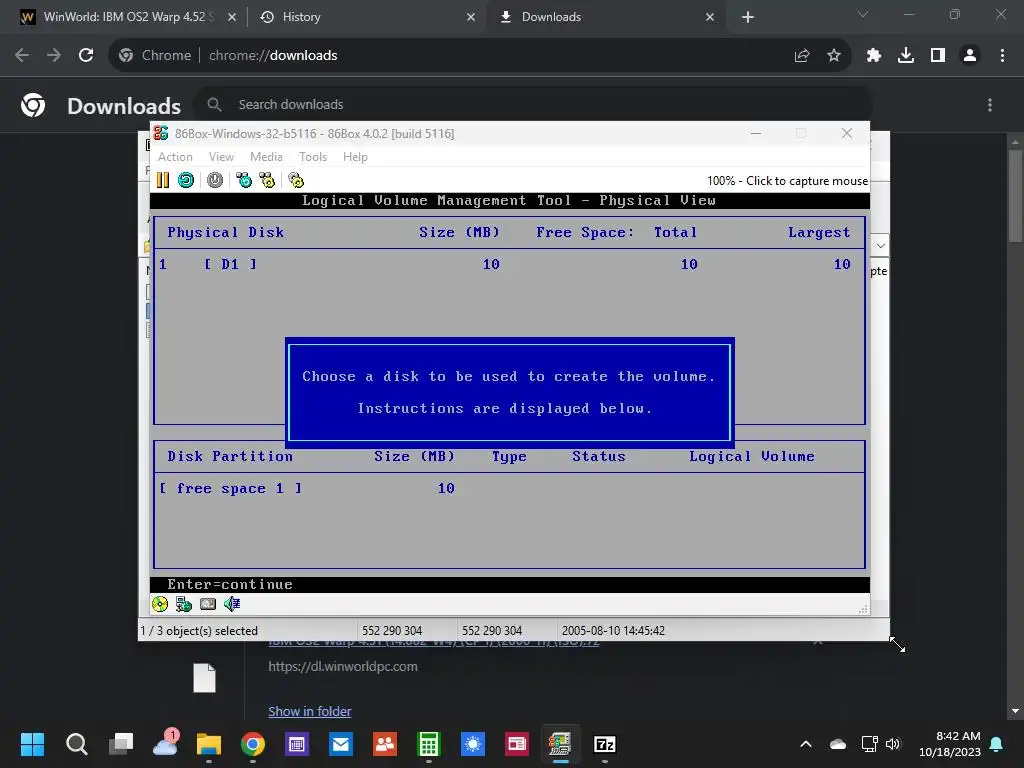The image size is (1024, 768).
Task: Open the Action menu in 86Box
Action: [x=175, y=157]
